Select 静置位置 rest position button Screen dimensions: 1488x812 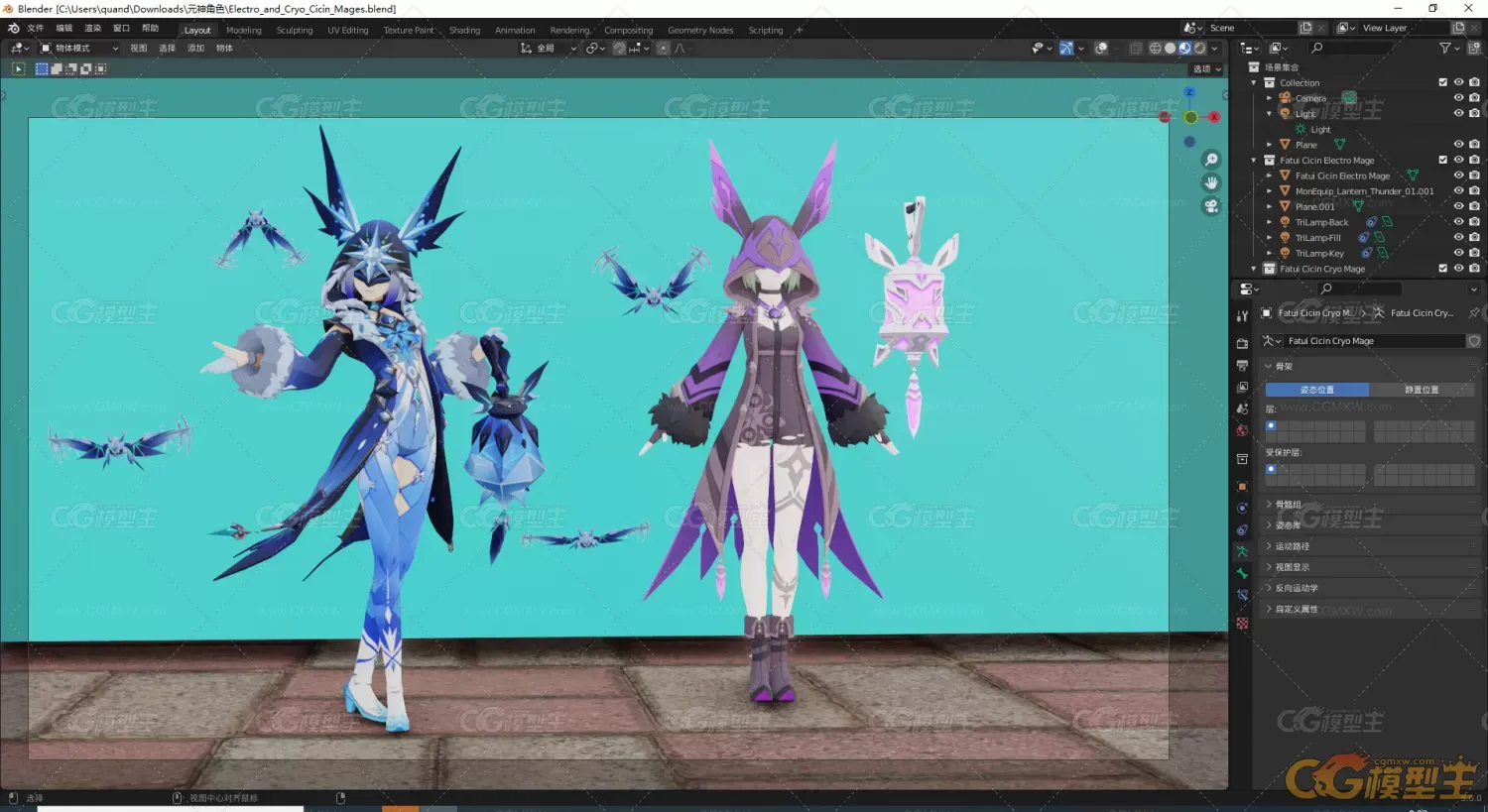click(1422, 390)
